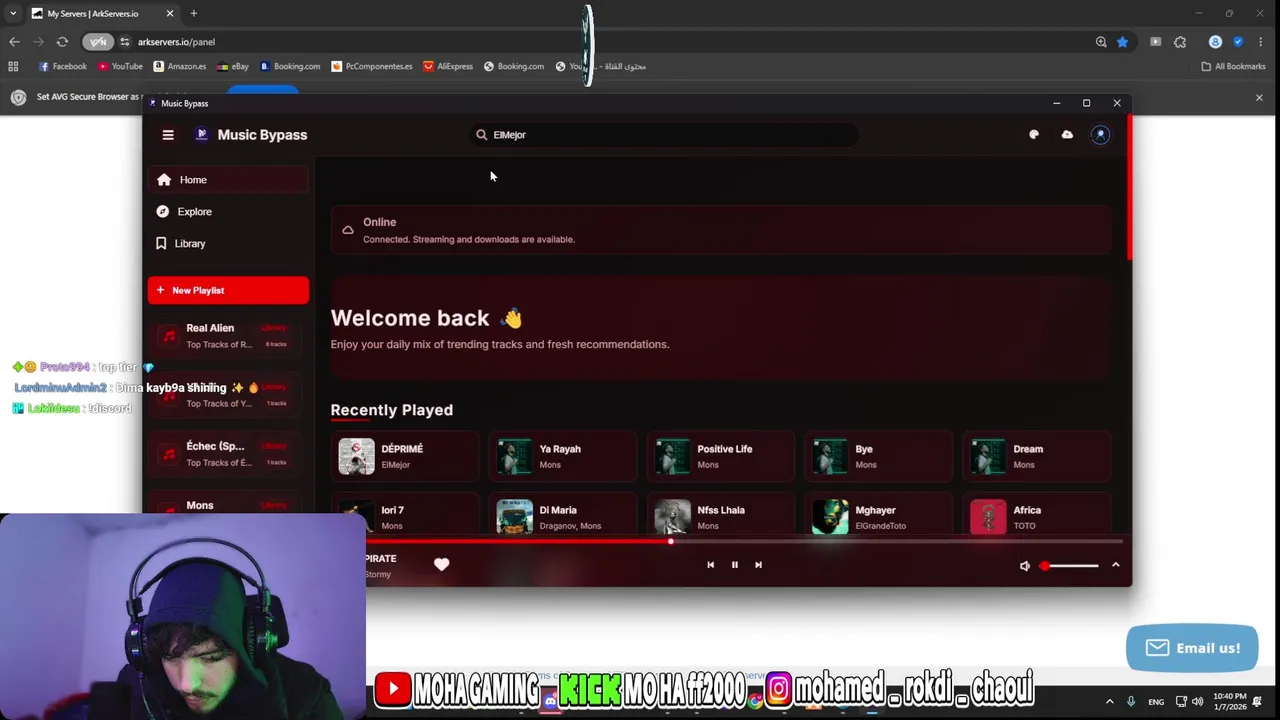This screenshot has height=720, width=1280.
Task: Open the browser extensions puzzle icon
Action: pyautogui.click(x=1180, y=42)
